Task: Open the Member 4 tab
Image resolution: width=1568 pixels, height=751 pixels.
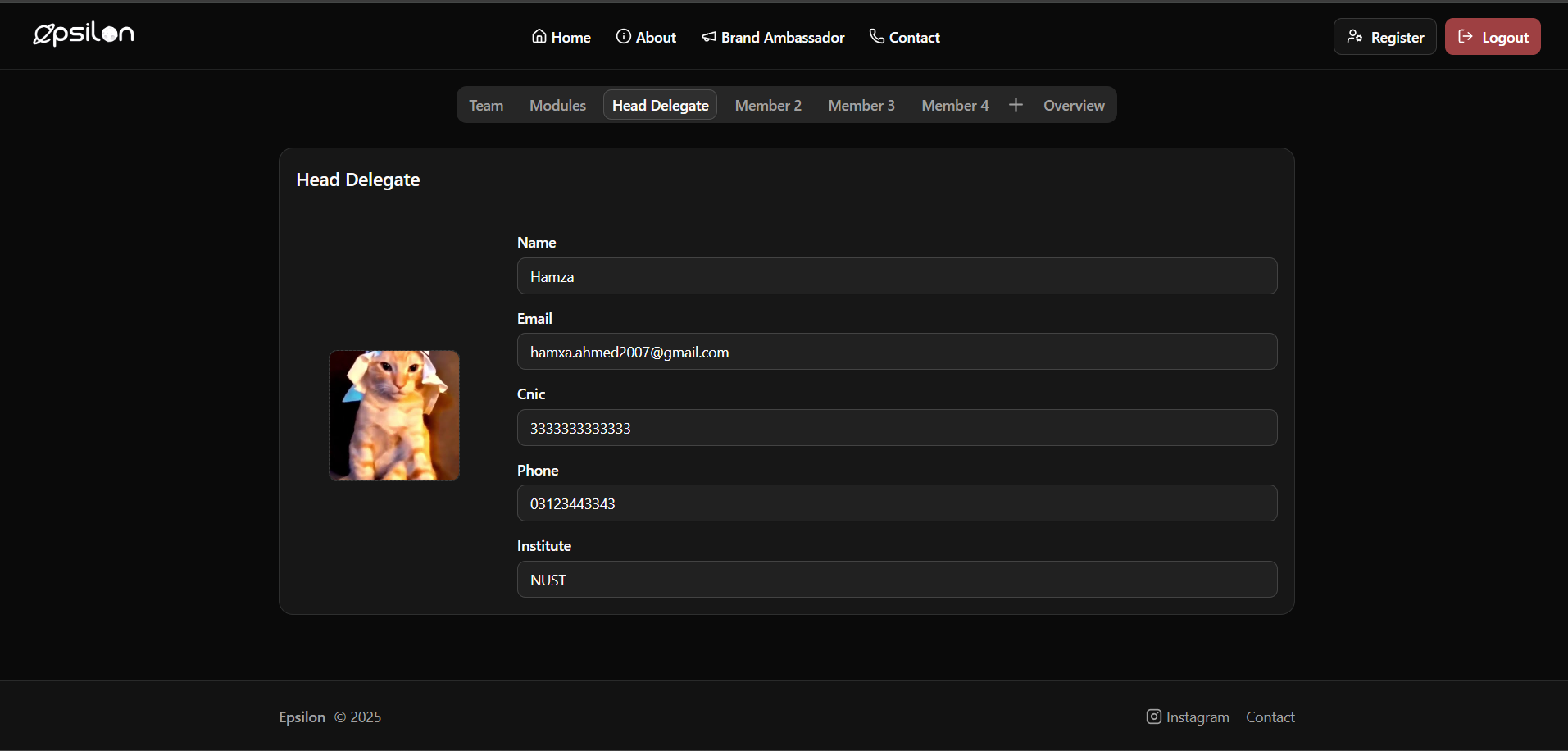Action: (954, 105)
